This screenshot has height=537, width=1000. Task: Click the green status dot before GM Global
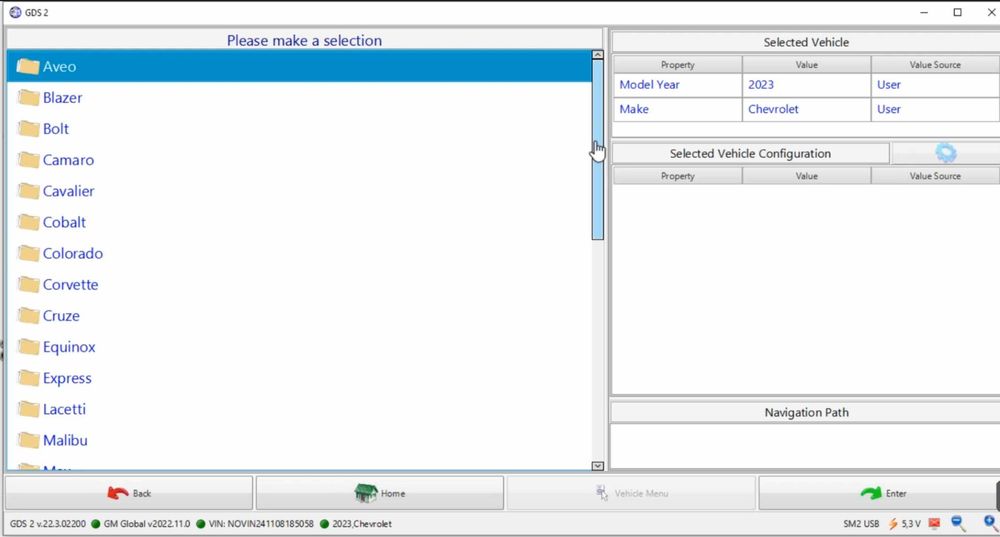(x=96, y=524)
